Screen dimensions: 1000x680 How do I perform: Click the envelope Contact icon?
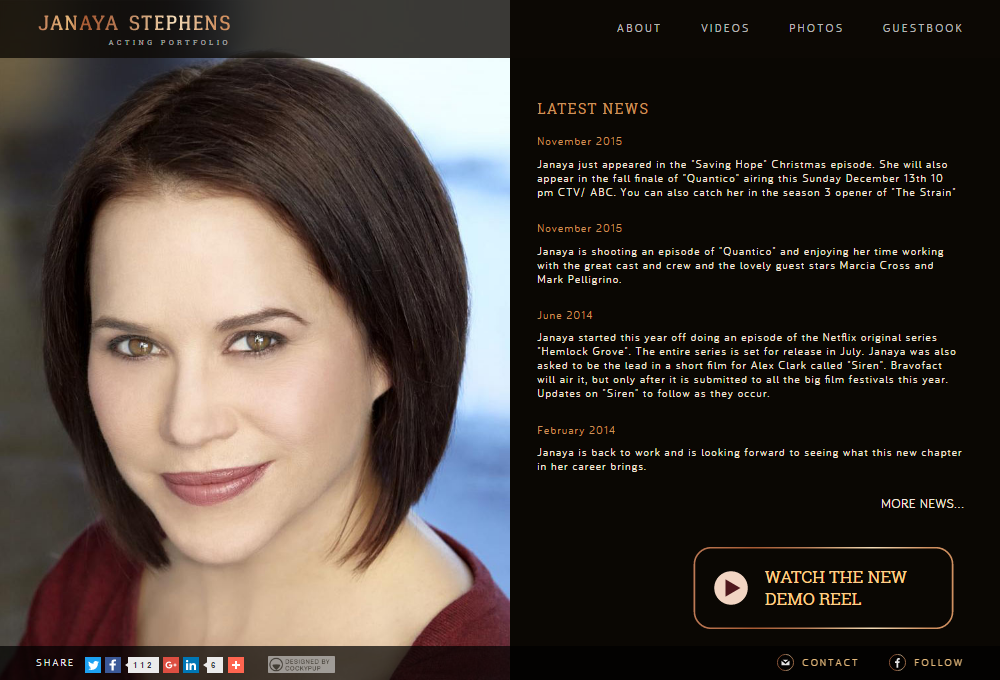pyautogui.click(x=785, y=663)
